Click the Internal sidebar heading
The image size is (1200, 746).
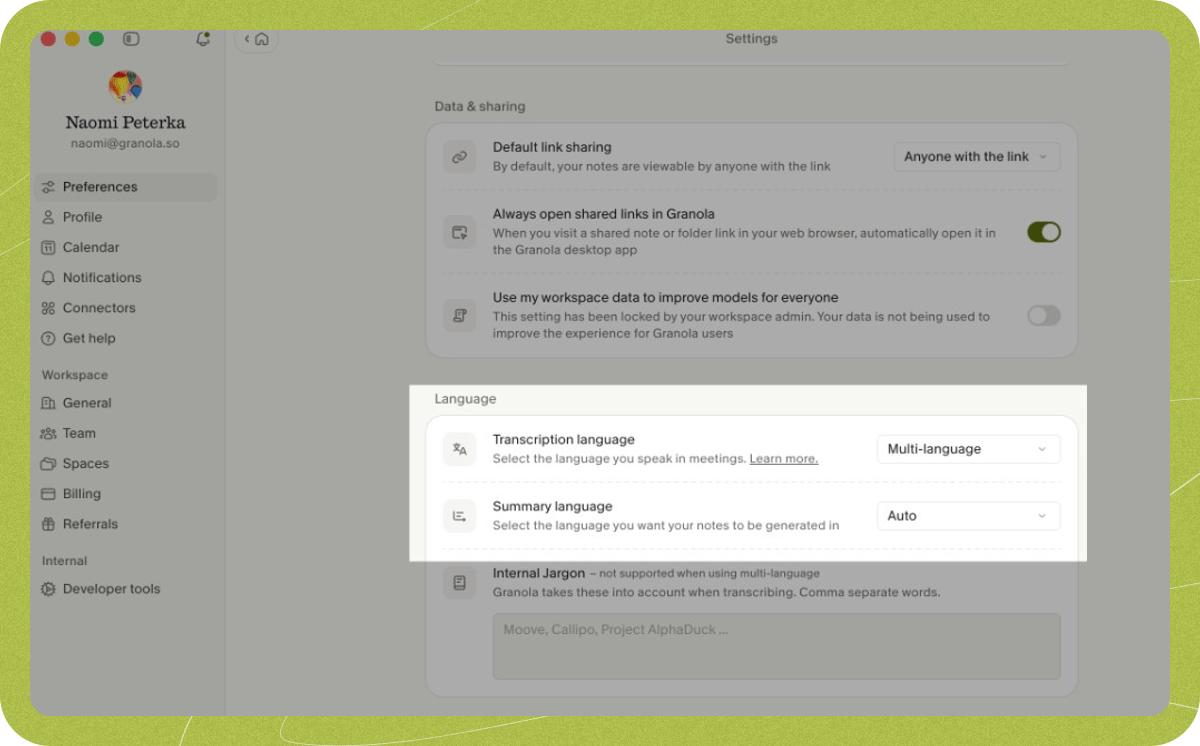(x=65, y=561)
